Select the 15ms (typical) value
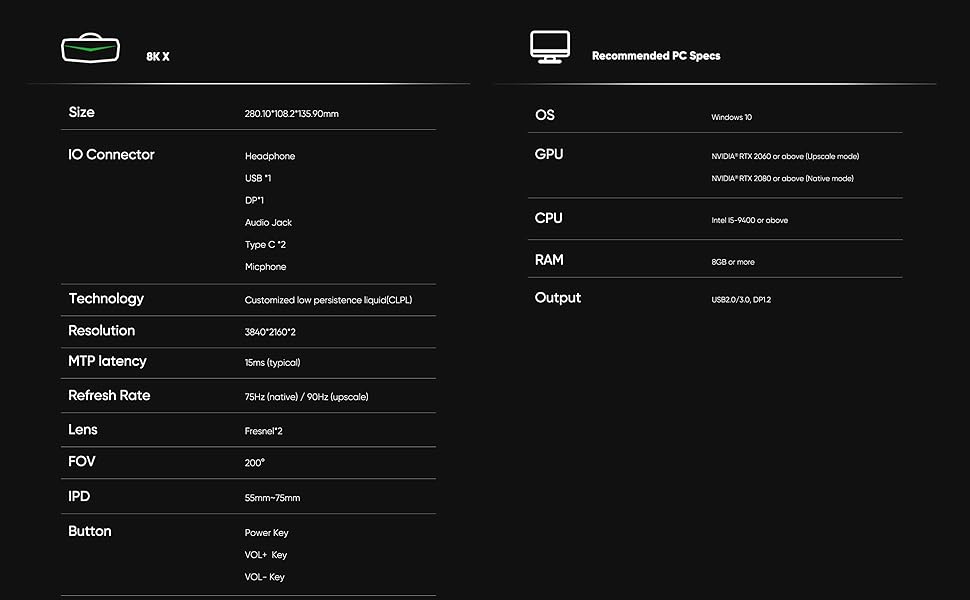The height and width of the screenshot is (600, 970). [x=272, y=362]
